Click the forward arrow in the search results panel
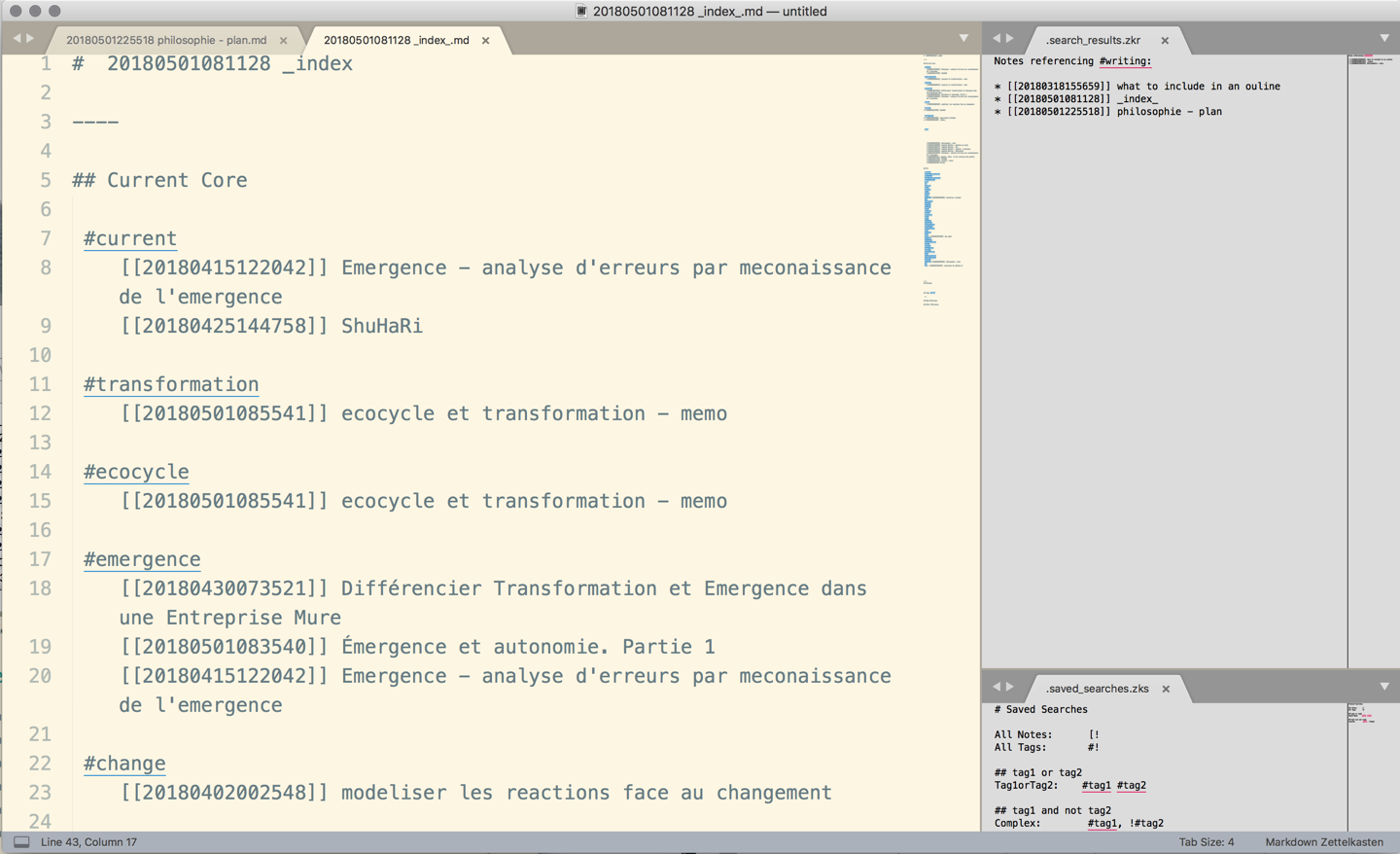 click(x=1011, y=36)
